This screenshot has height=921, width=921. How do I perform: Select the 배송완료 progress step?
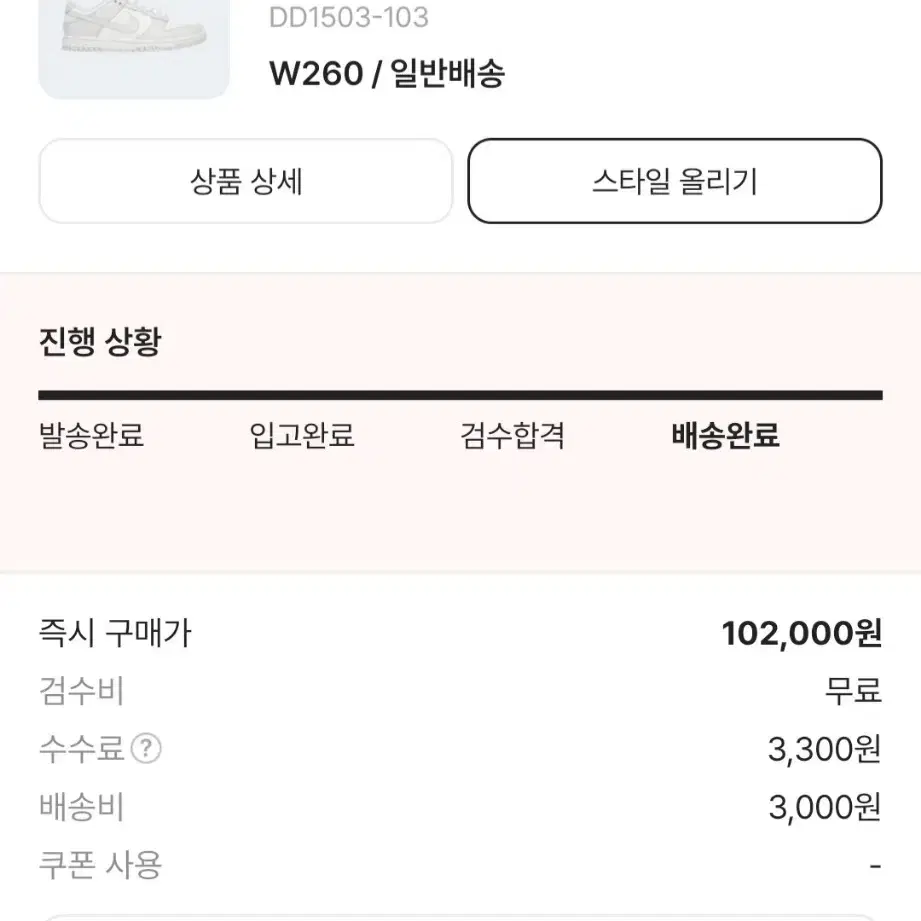(x=725, y=435)
